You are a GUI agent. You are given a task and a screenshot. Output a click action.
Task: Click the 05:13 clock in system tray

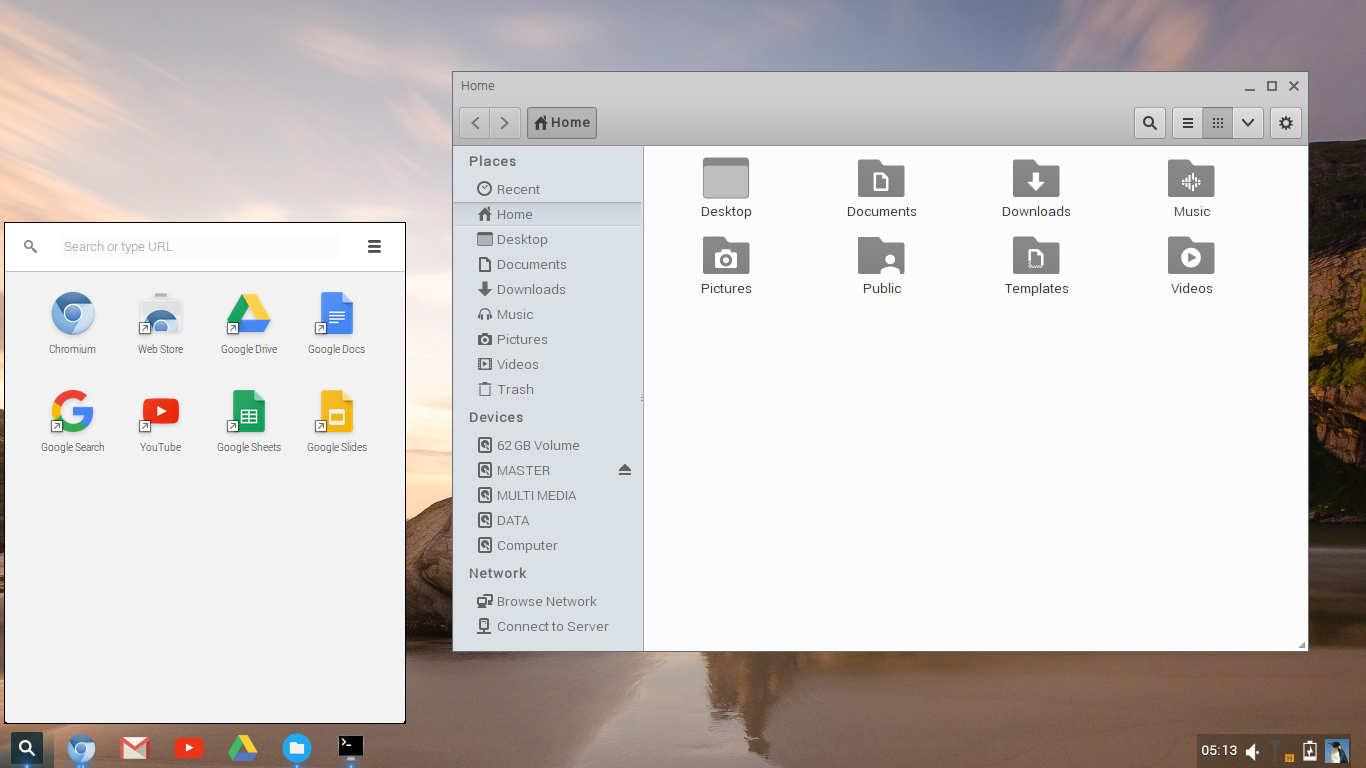tap(1219, 751)
